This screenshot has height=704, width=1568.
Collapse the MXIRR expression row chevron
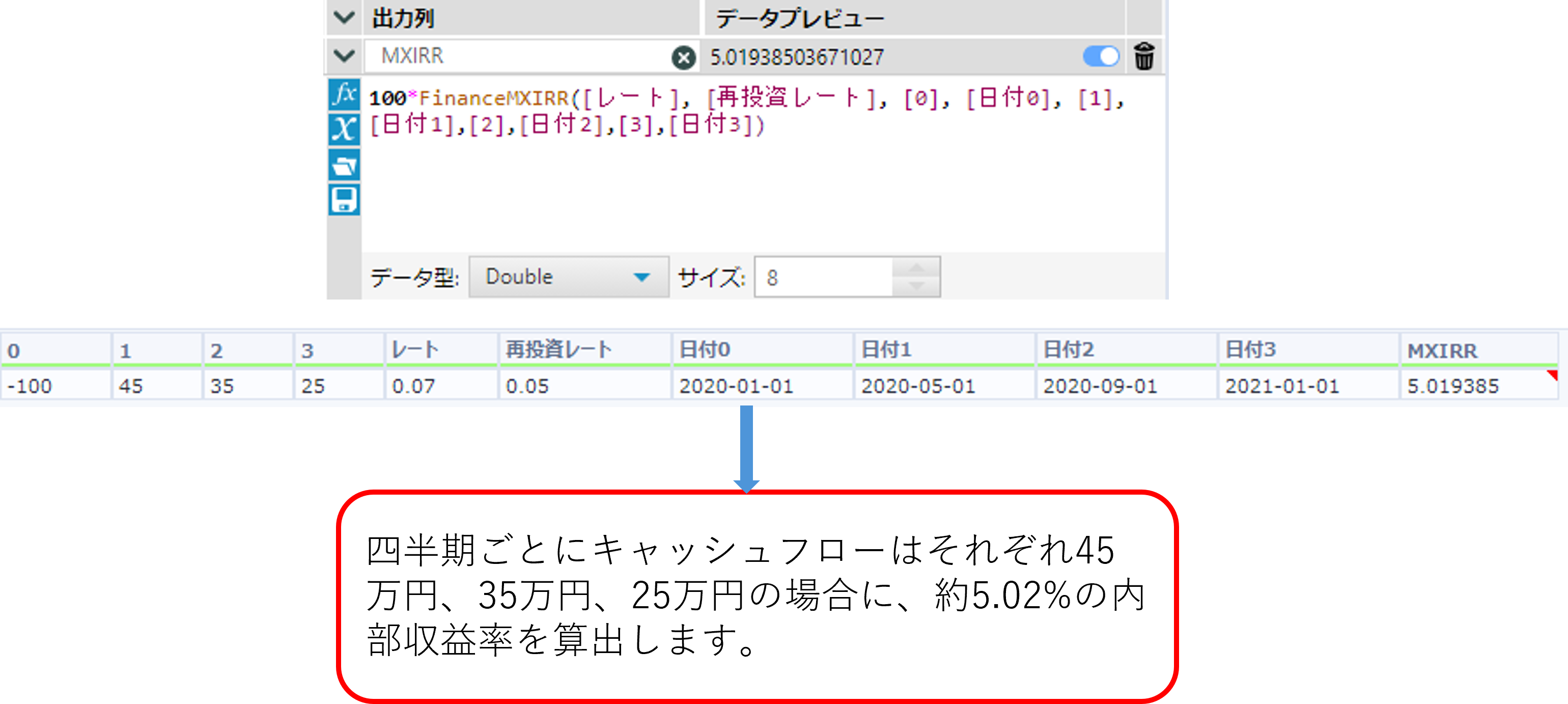coord(344,56)
